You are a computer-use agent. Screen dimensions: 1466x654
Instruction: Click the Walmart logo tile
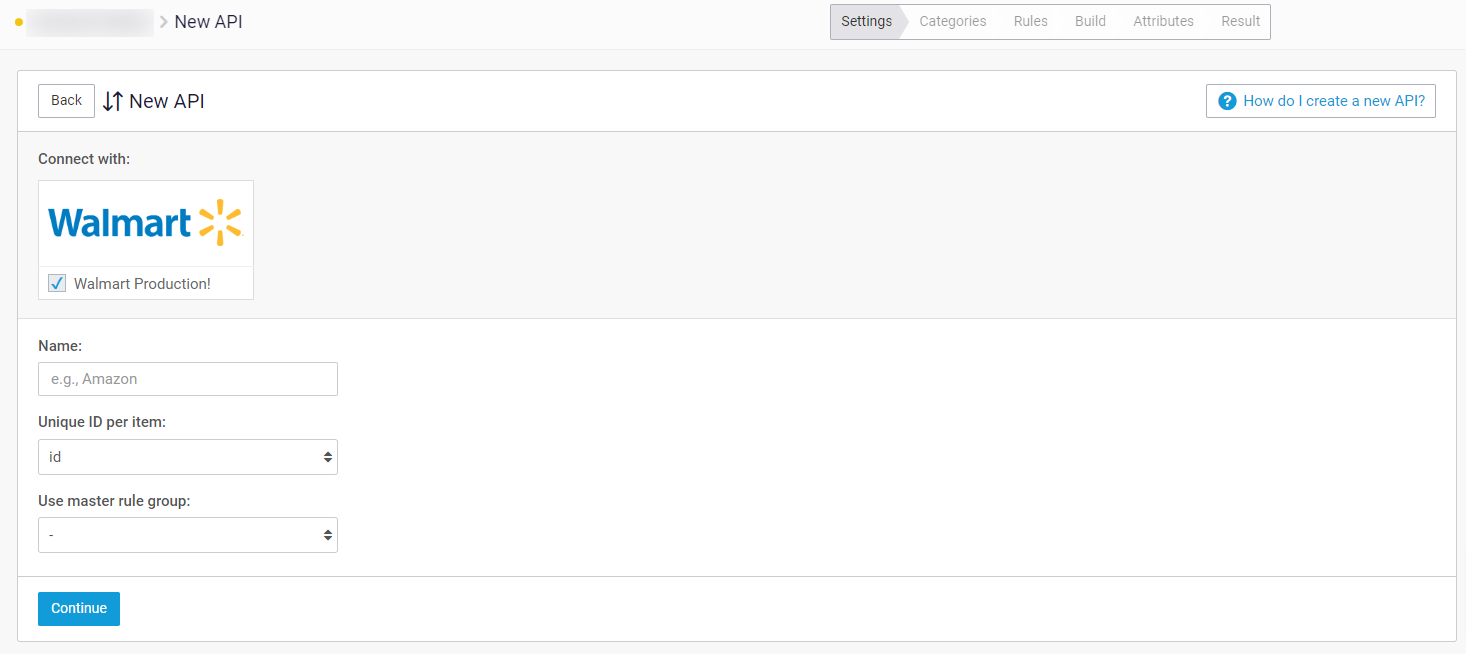[146, 223]
